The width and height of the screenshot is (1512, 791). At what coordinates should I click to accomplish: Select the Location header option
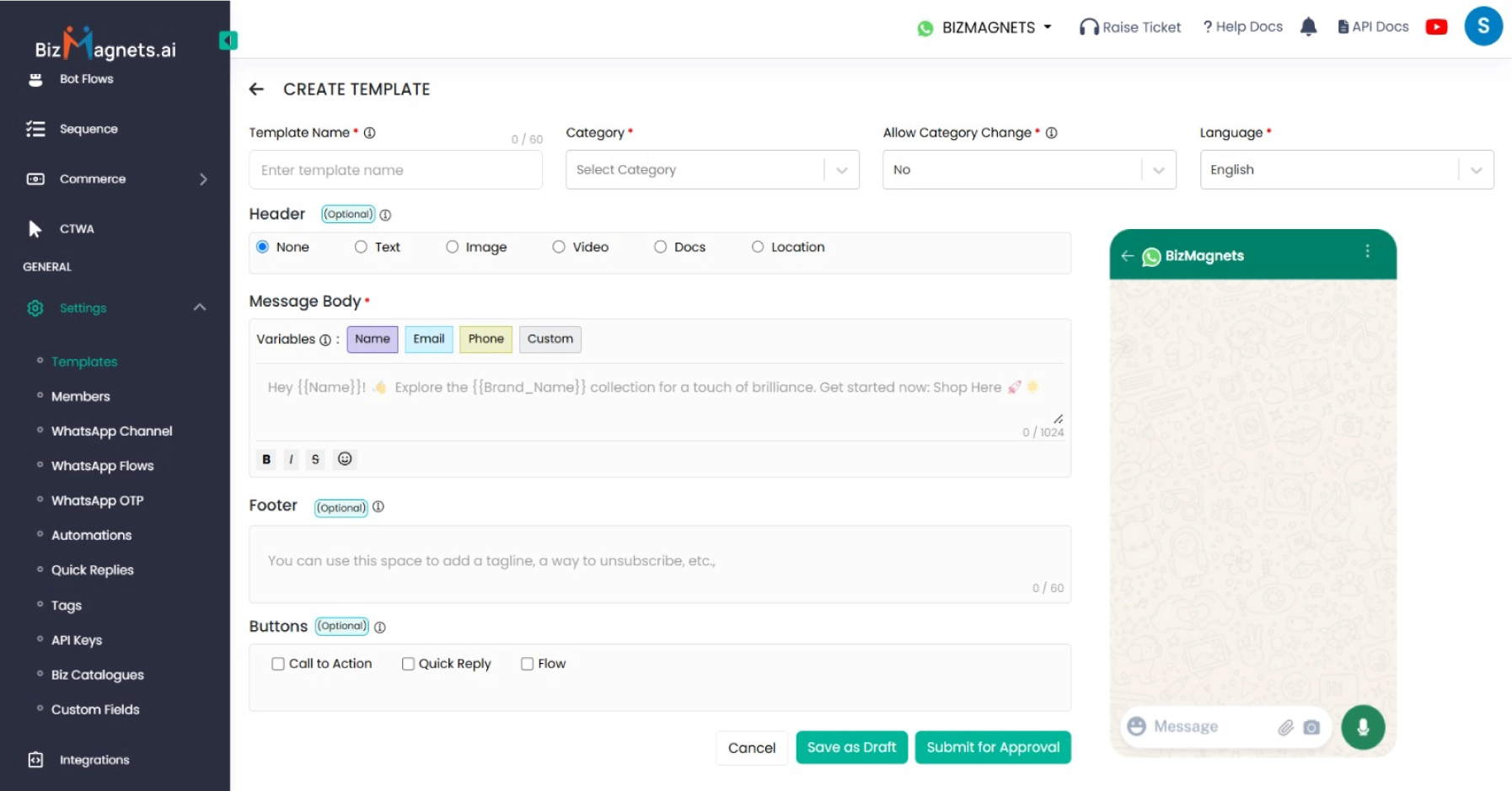(x=758, y=247)
